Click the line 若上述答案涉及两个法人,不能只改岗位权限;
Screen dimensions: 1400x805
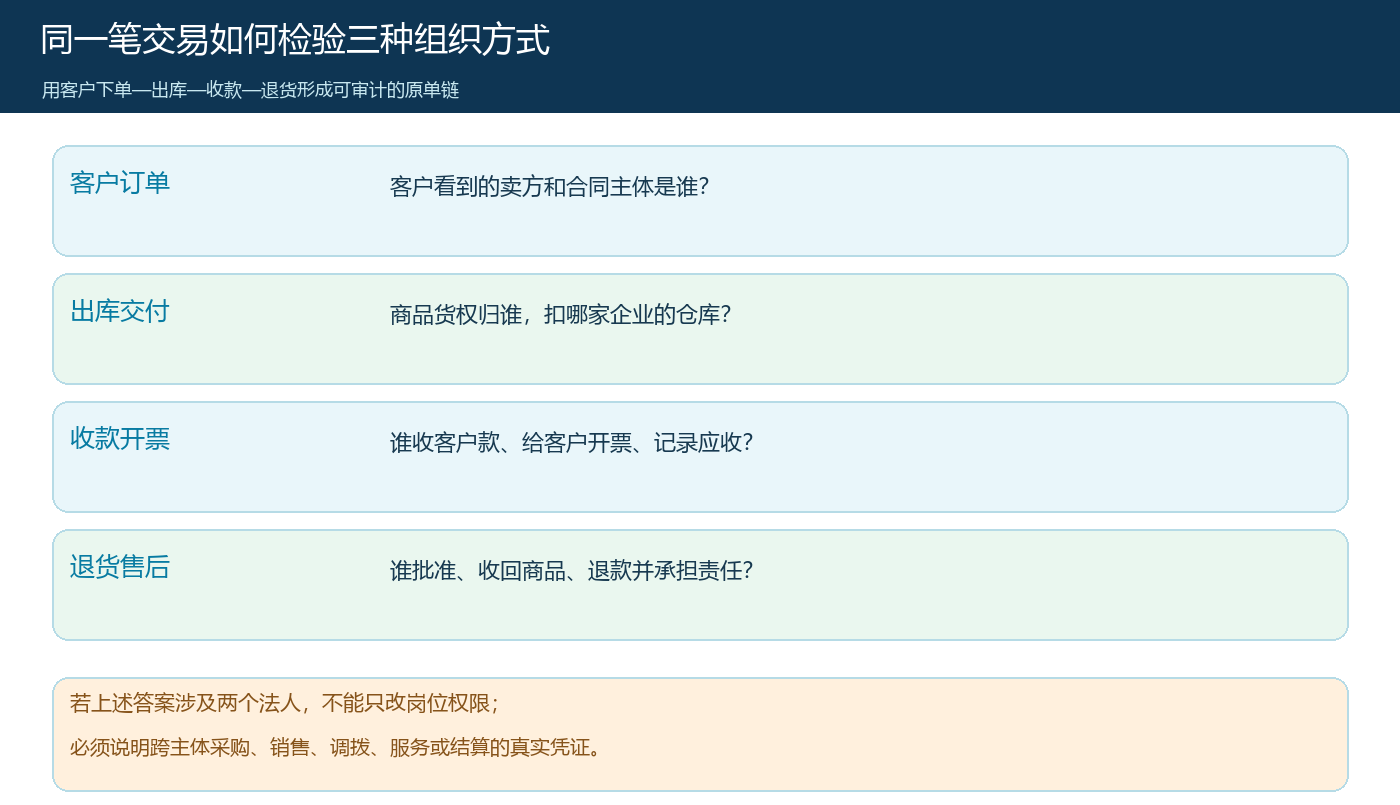pyautogui.click(x=284, y=704)
